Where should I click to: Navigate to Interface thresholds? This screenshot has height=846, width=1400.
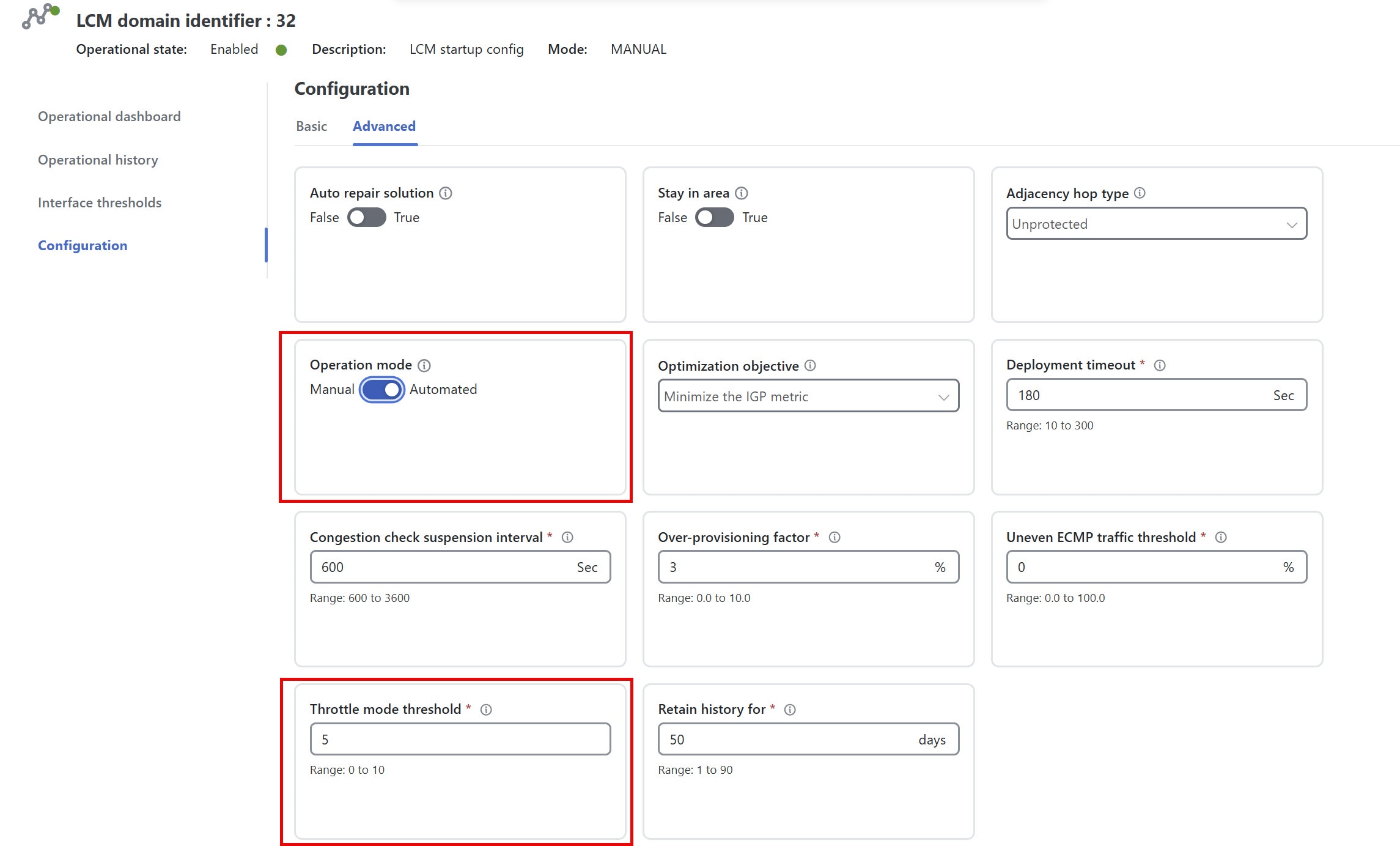point(100,202)
